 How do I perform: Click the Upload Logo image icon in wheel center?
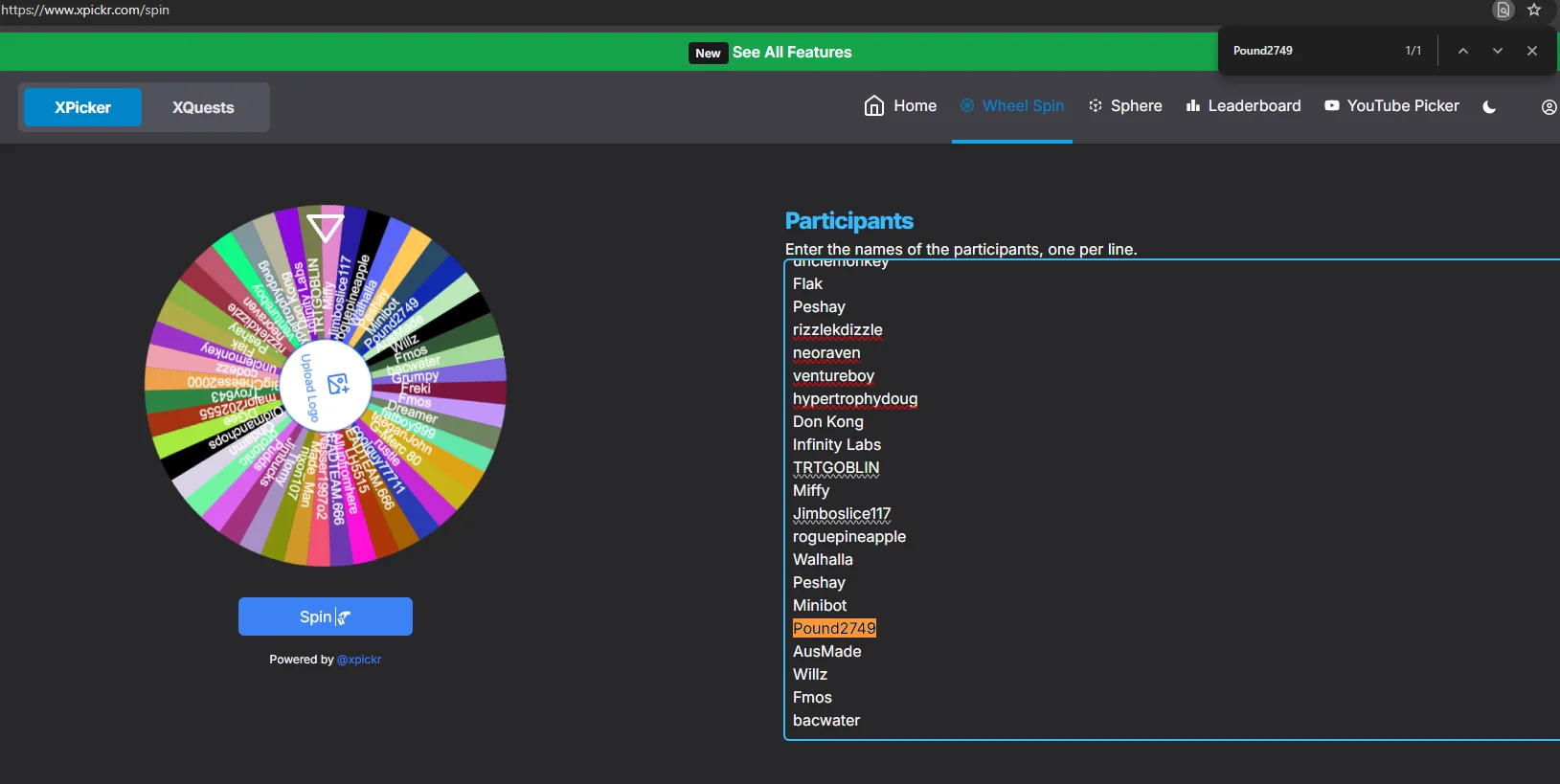(338, 384)
